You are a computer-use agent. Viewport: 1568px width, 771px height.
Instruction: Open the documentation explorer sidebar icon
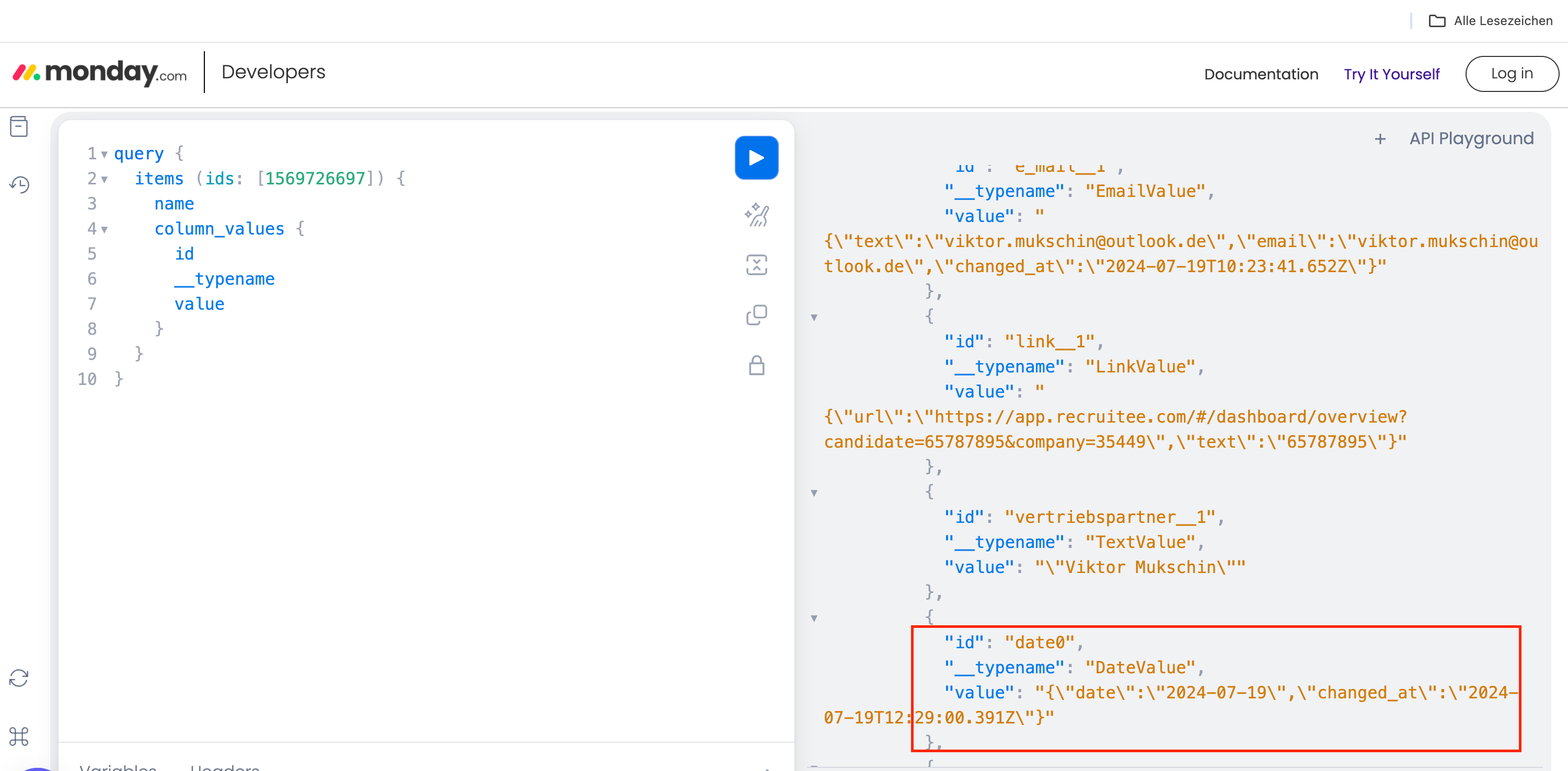click(19, 126)
